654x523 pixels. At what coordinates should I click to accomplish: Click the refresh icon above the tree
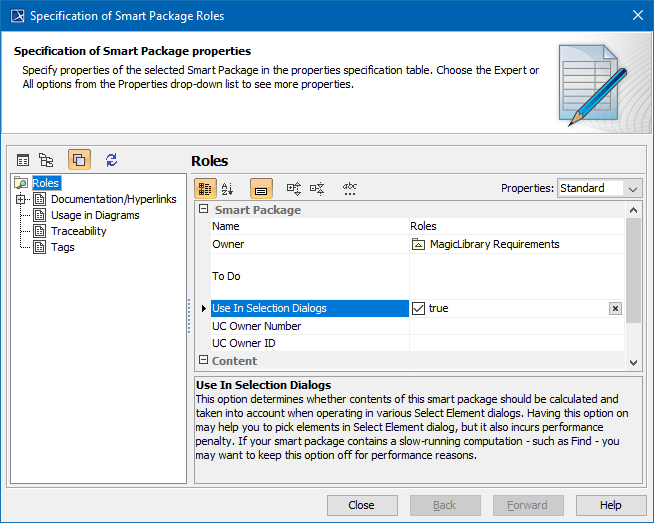111,160
